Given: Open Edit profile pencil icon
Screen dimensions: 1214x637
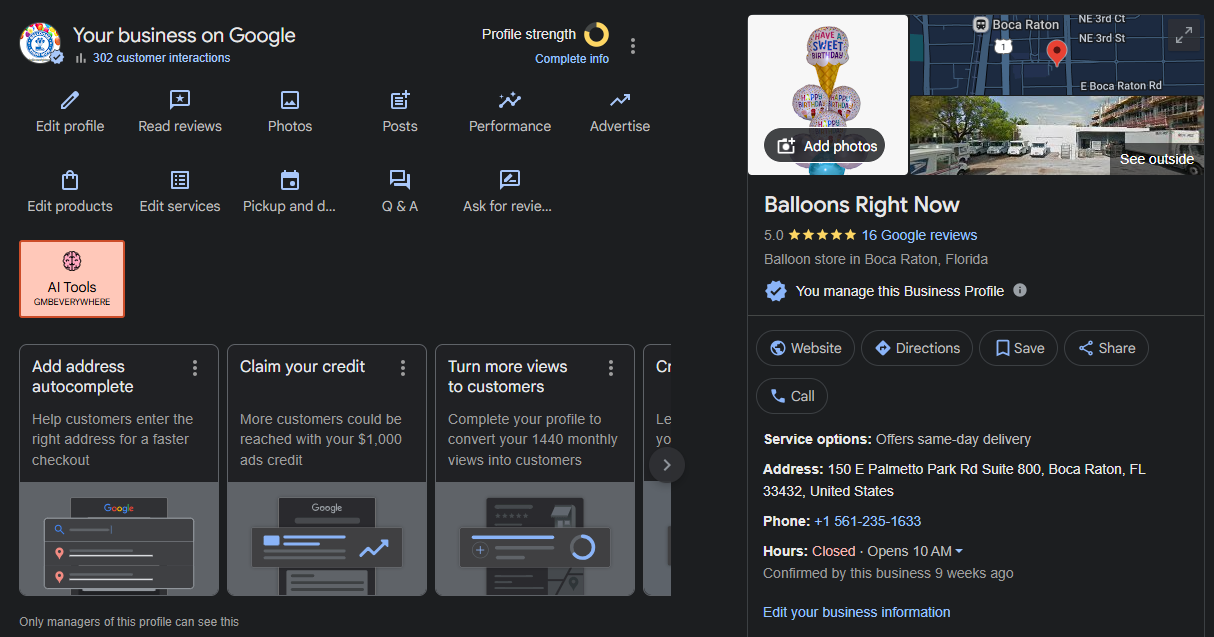Looking at the screenshot, I should tap(70, 101).
